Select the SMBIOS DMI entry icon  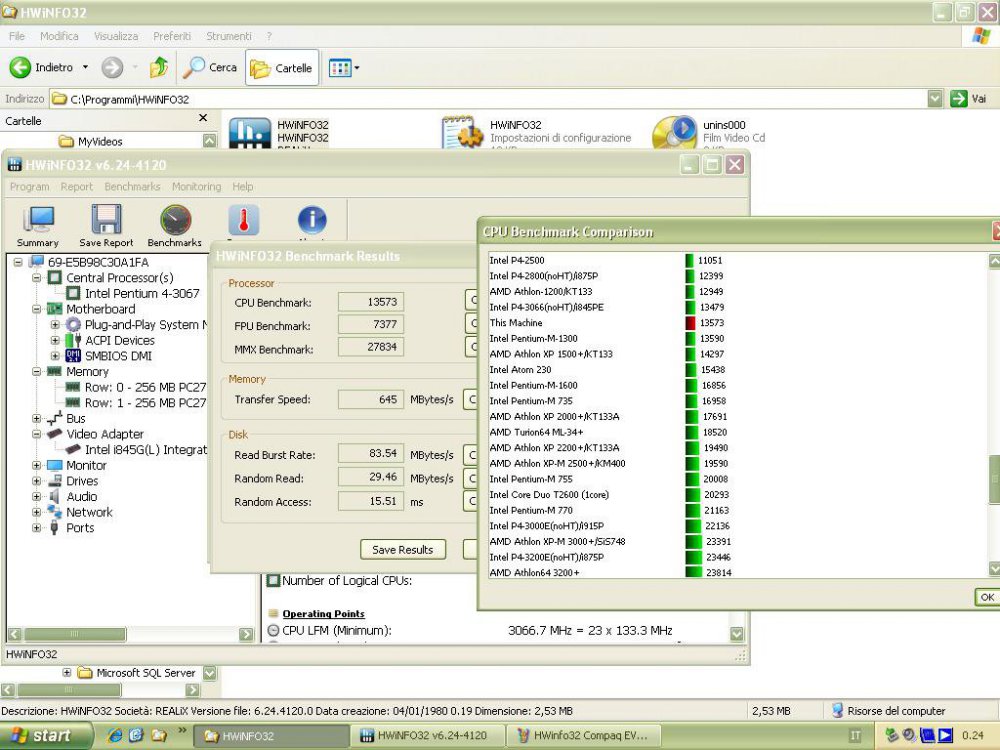74,355
